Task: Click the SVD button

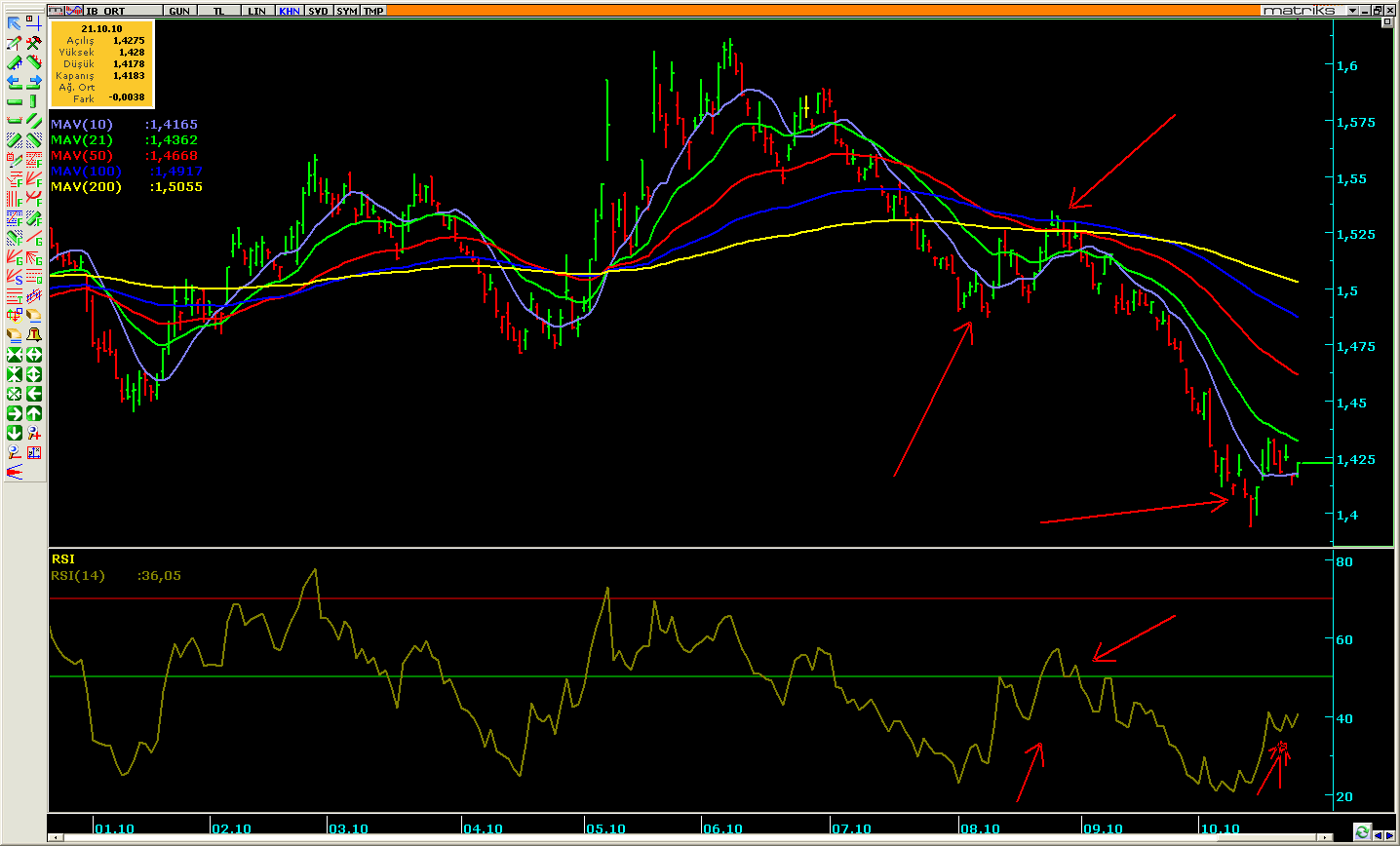Action: coord(318,11)
